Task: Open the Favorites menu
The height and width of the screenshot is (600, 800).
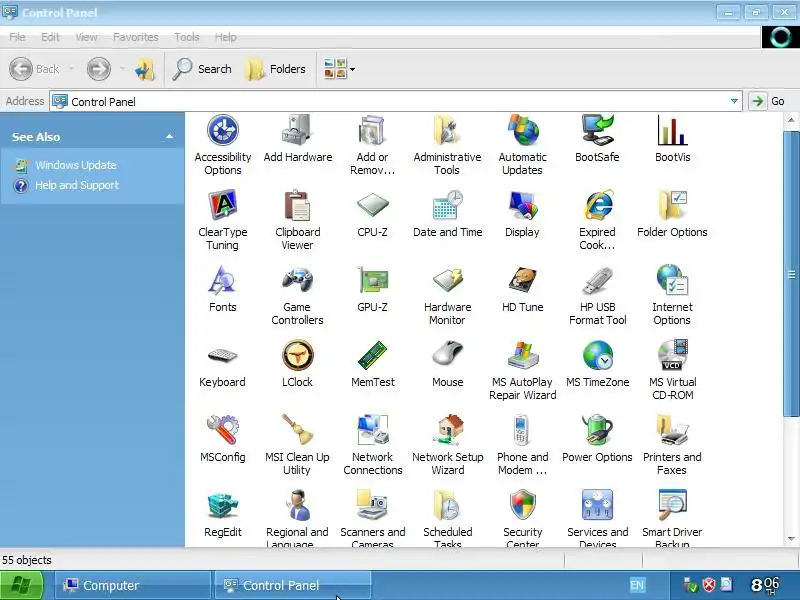Action: (136, 37)
